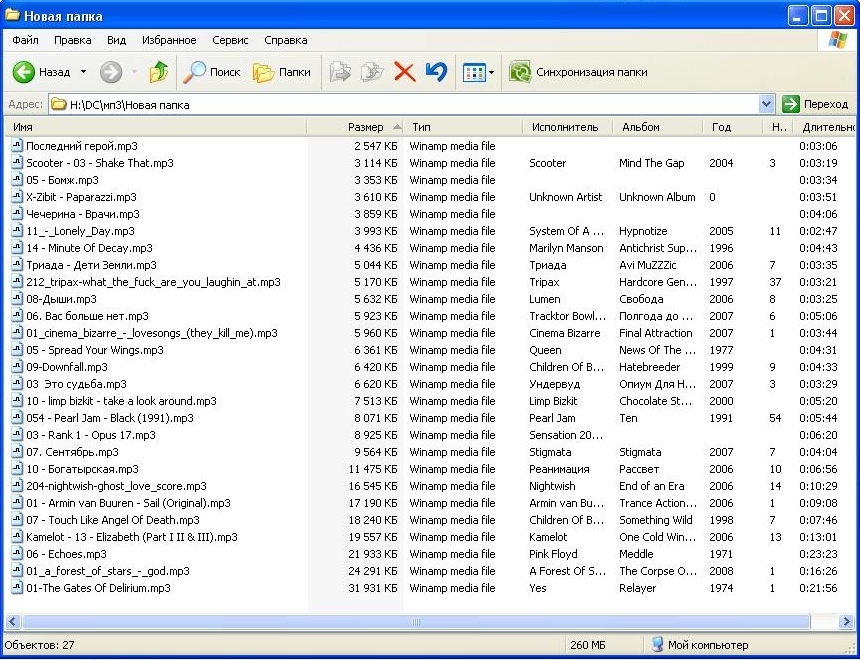Click file icon of Последний герой.mp3
Viewport: 860px width, 660px height.
pyautogui.click(x=17, y=146)
